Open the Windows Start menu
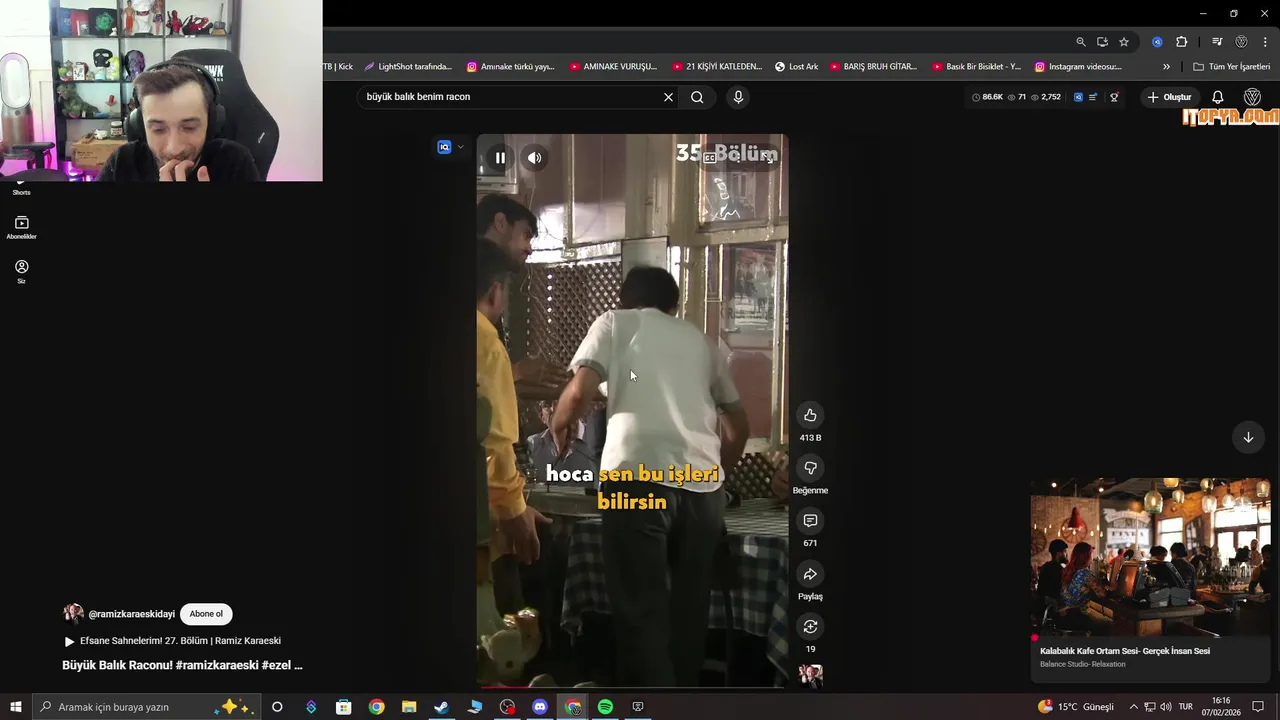 click(x=16, y=707)
